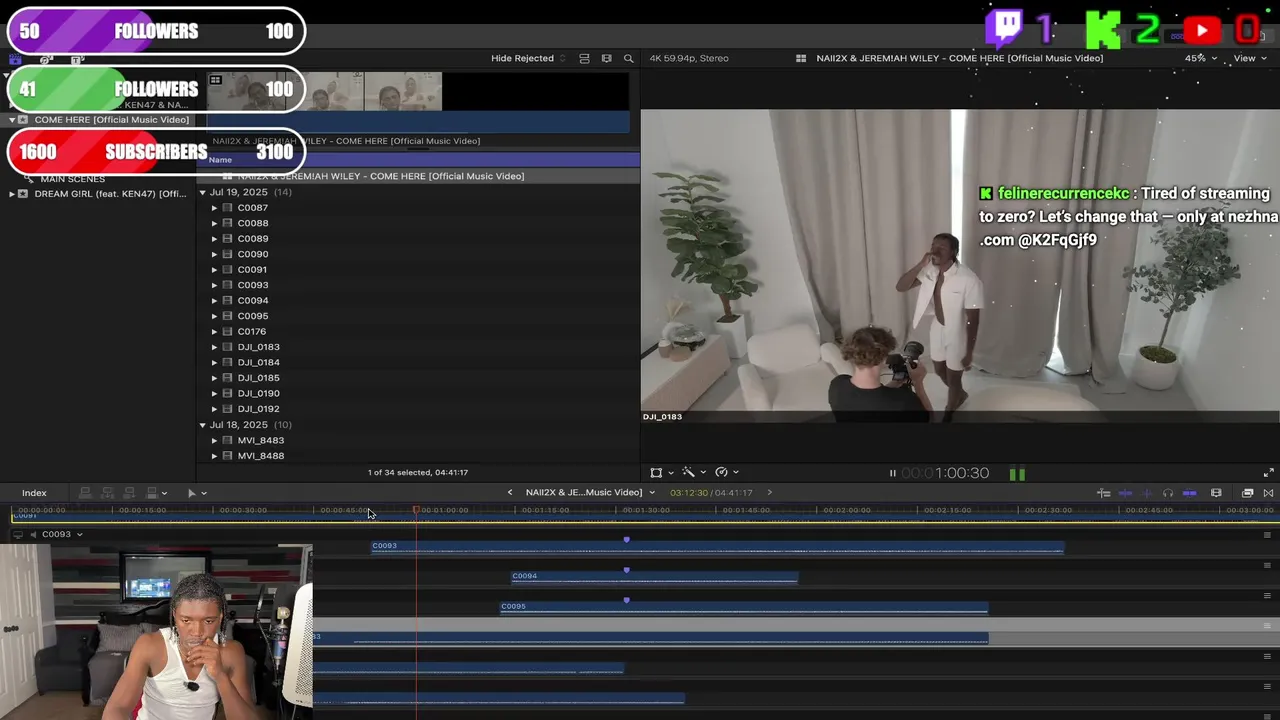Select clip C0176 in browser
The height and width of the screenshot is (720, 1280).
[252, 331]
